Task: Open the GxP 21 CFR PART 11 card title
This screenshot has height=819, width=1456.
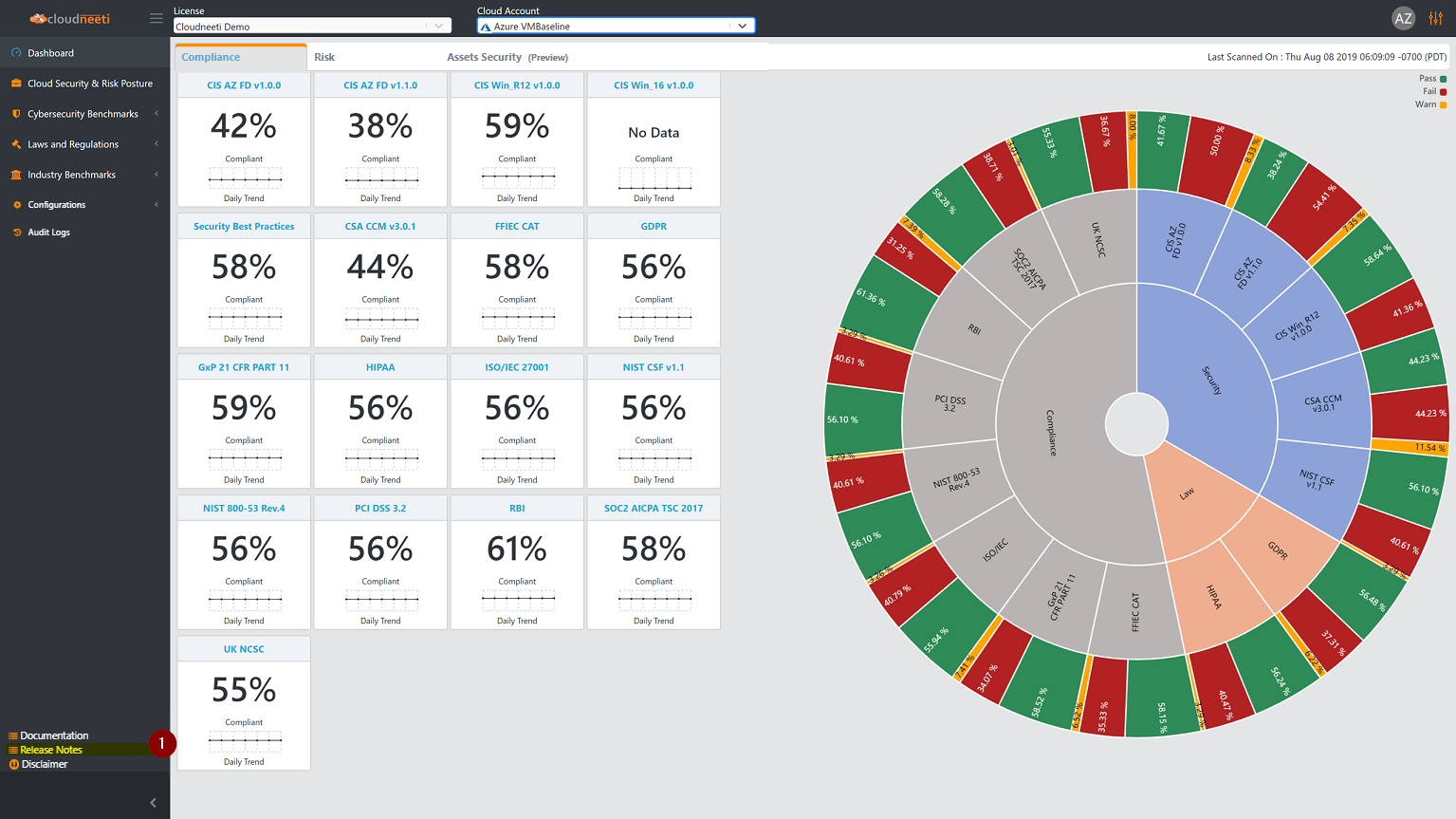Action: [x=244, y=367]
